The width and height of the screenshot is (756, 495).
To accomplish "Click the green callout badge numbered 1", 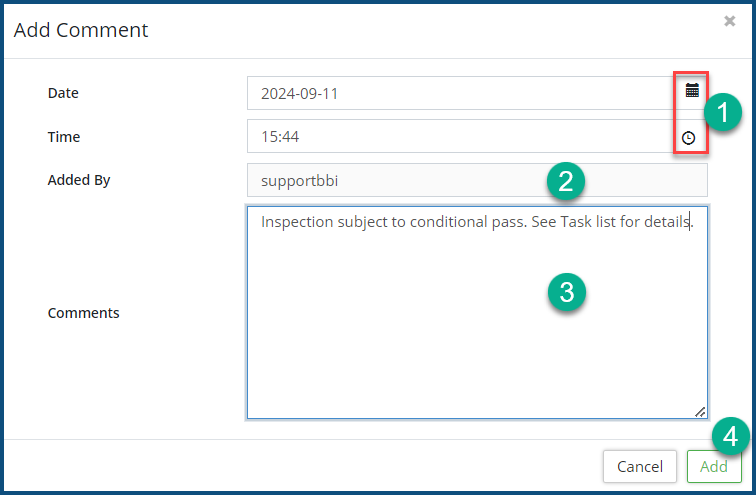I will [x=720, y=112].
